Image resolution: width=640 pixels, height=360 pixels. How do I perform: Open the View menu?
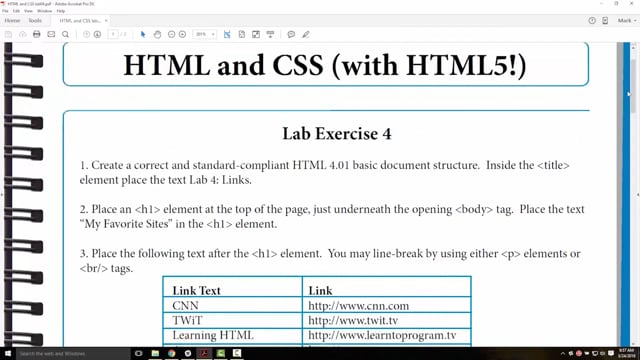29,11
